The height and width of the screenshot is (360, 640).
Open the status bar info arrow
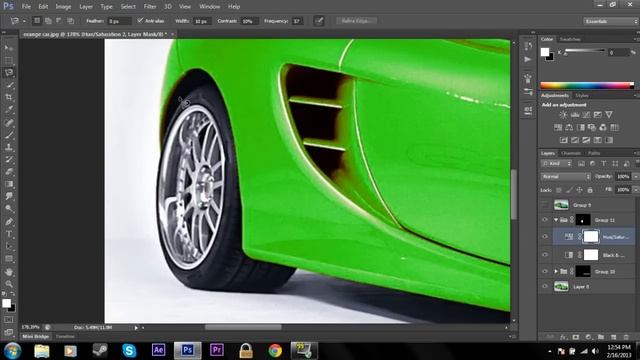tap(136, 327)
